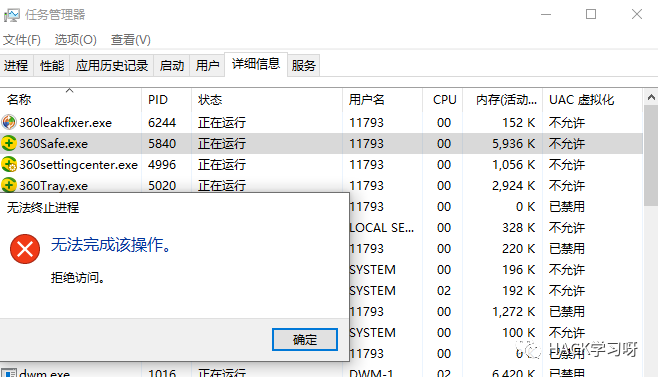Open the 文件(F) menu

point(22,40)
